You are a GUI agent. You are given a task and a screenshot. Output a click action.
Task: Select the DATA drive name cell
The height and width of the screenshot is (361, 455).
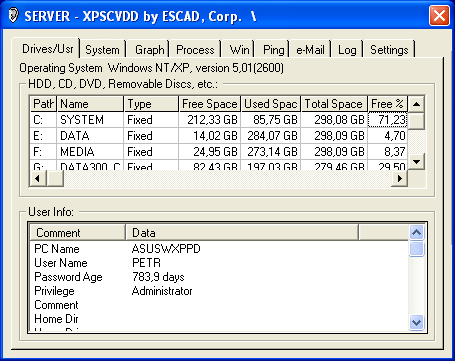coord(90,136)
